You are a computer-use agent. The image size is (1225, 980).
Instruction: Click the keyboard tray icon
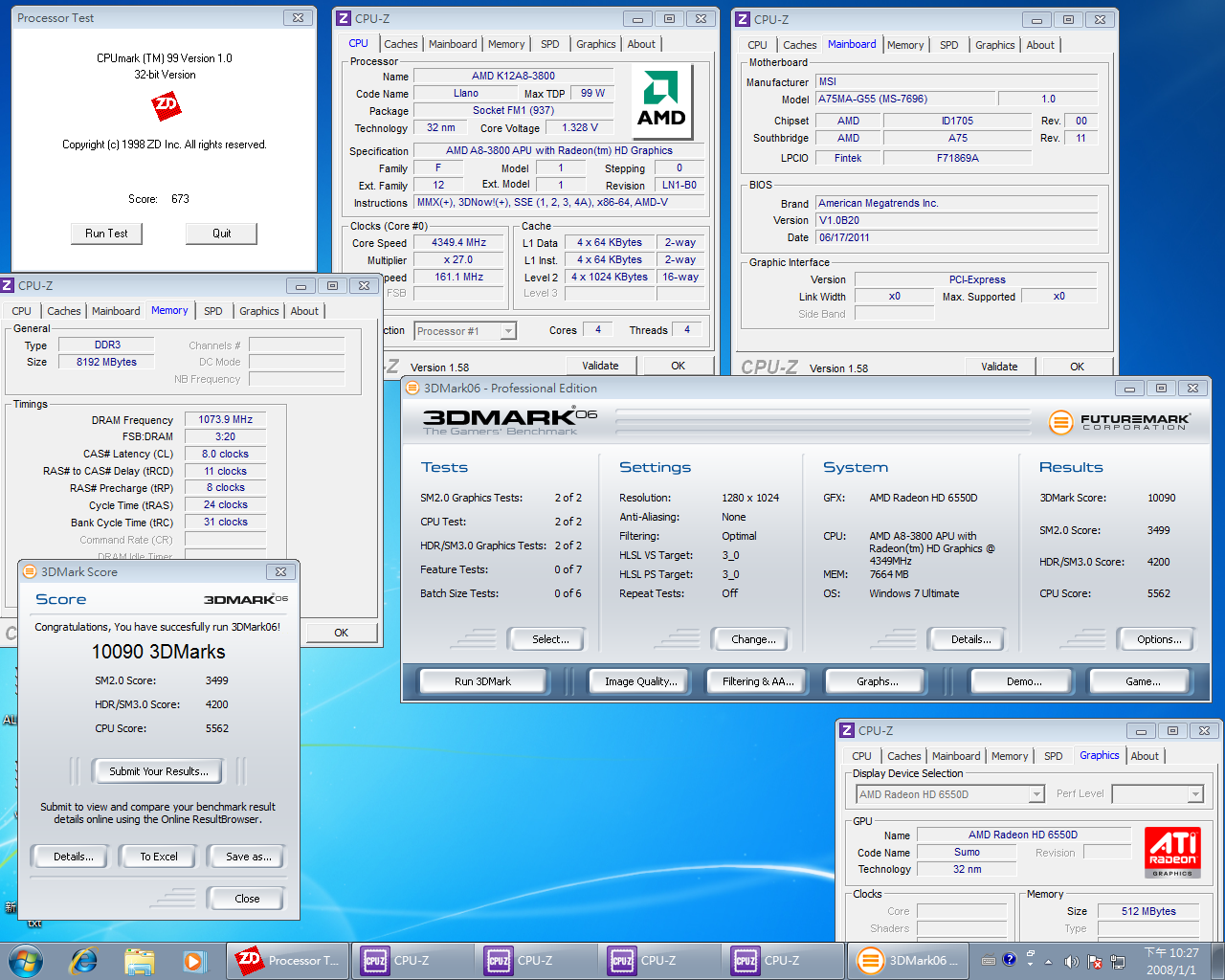pyautogui.click(x=989, y=961)
